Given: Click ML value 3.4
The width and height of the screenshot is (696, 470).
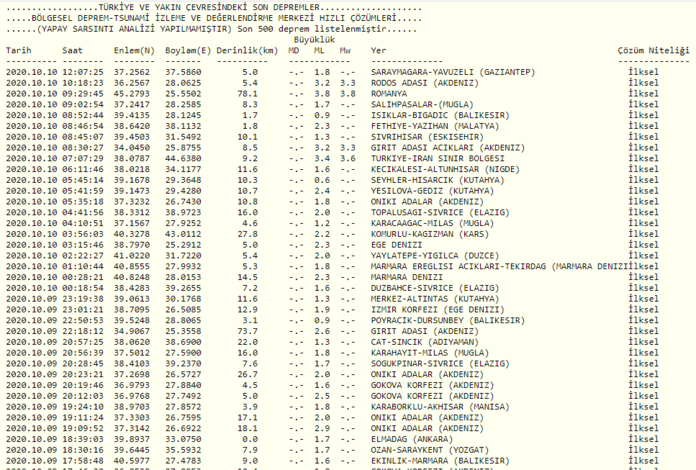Looking at the screenshot, I should click(322, 158).
